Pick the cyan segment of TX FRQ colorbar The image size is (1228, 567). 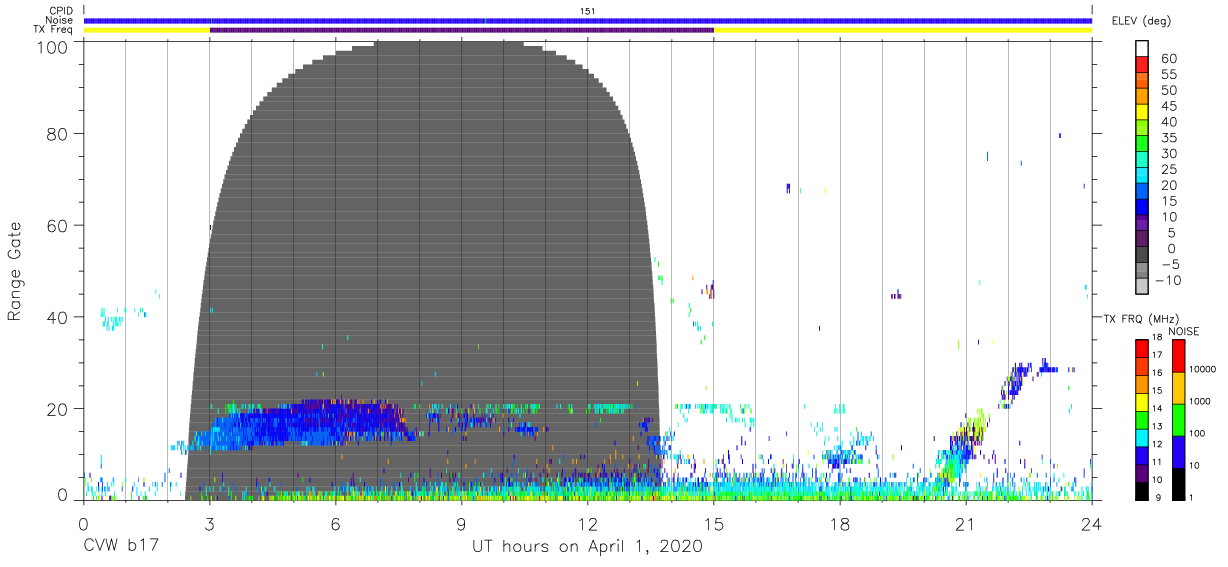pyautogui.click(x=1141, y=436)
